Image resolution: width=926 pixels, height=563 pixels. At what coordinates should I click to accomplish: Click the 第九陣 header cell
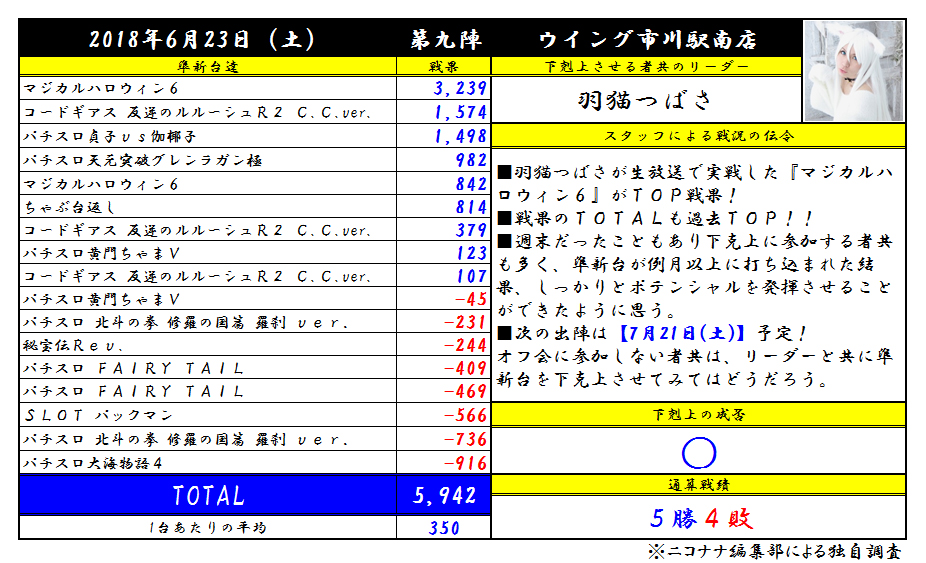coord(445,40)
